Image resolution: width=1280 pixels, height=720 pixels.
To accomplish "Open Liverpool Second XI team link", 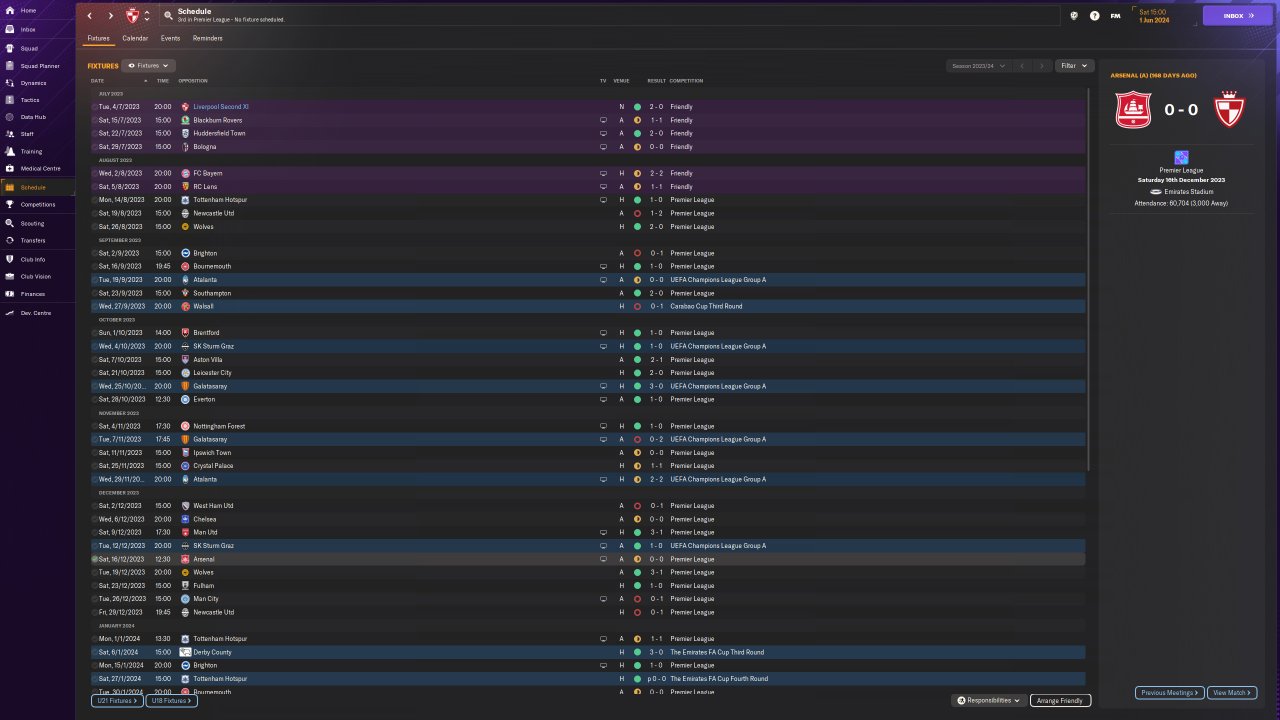I will click(x=221, y=106).
